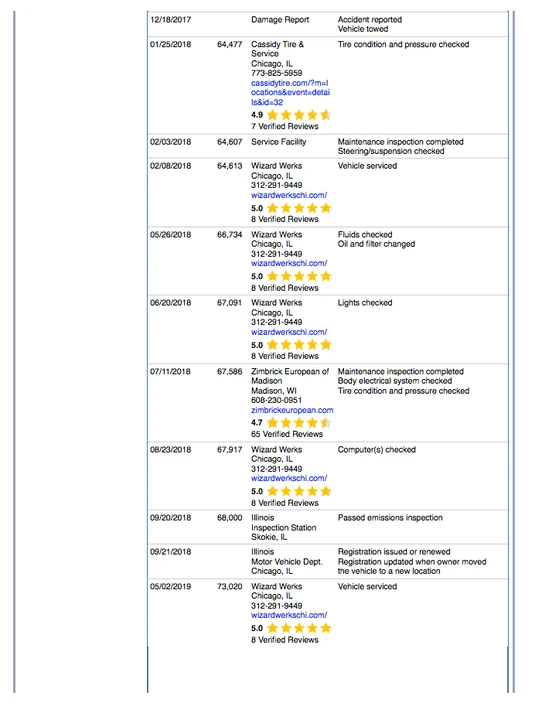Open wizardwerkschi.com link in 06/20/2018 entry
Image resolution: width=559 pixels, height=720 pixels.
click(289, 332)
